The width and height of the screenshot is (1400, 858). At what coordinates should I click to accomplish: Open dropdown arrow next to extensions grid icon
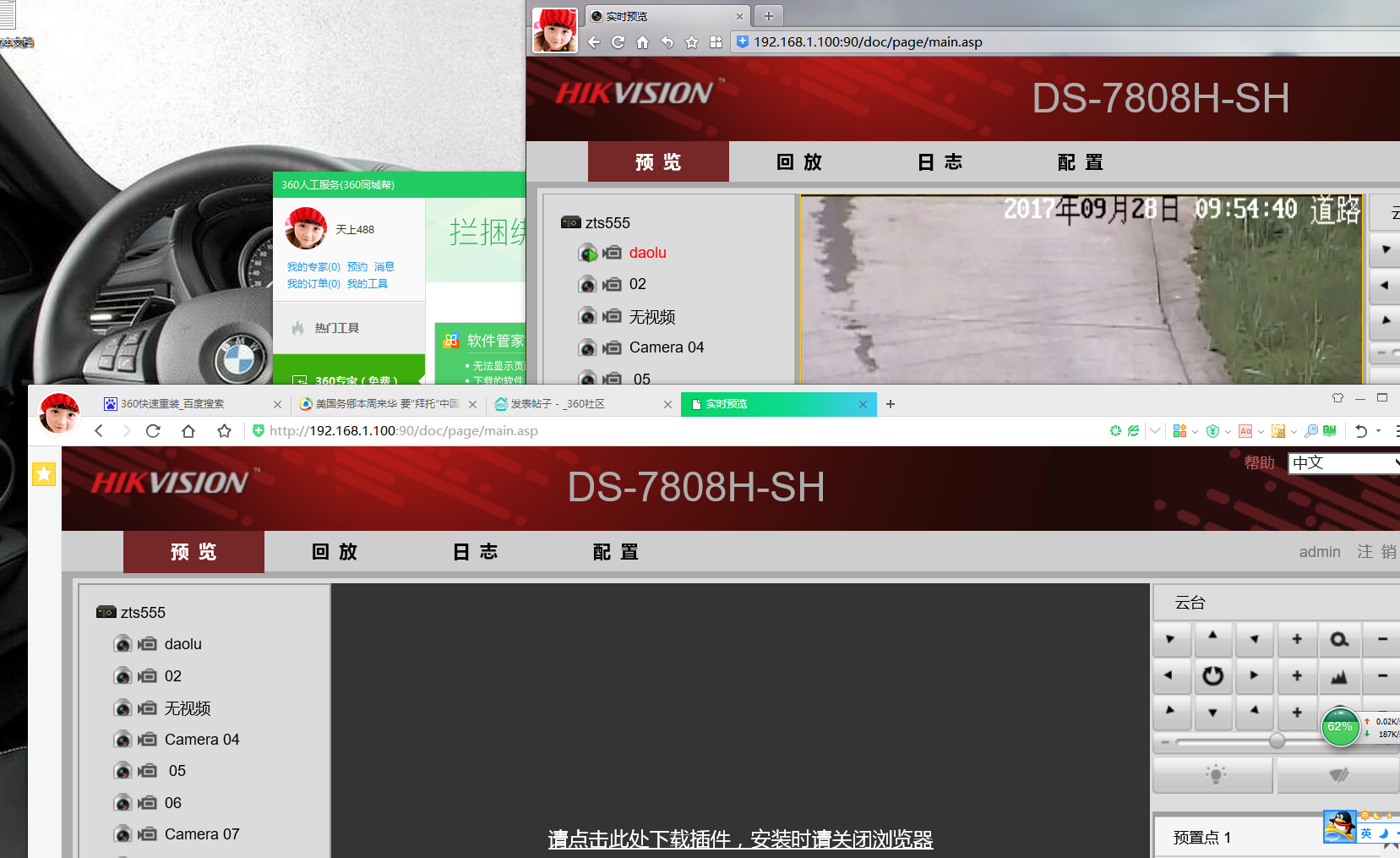click(1195, 432)
